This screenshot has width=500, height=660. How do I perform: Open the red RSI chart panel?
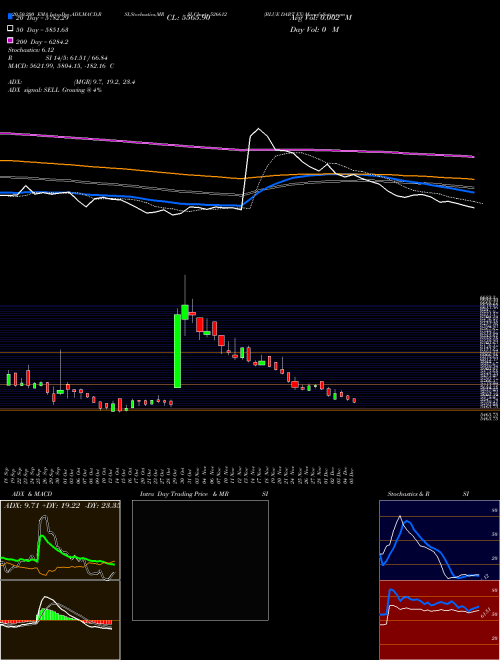439,620
